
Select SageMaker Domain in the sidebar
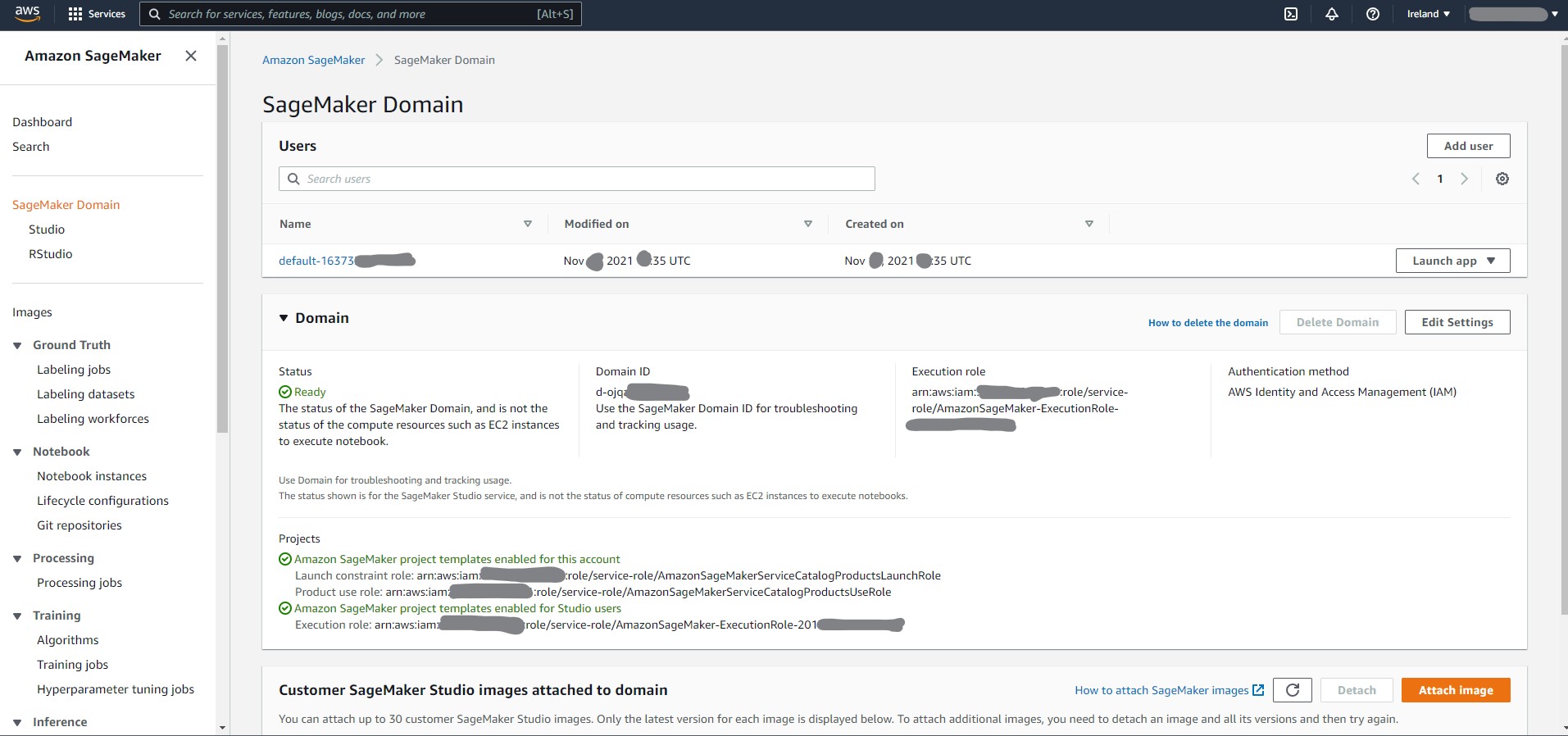(x=66, y=205)
